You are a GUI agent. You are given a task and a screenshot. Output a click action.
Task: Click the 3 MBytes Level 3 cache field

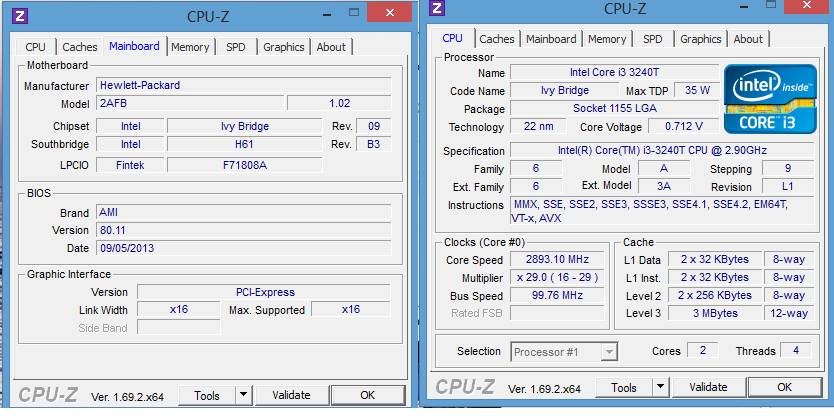point(714,313)
